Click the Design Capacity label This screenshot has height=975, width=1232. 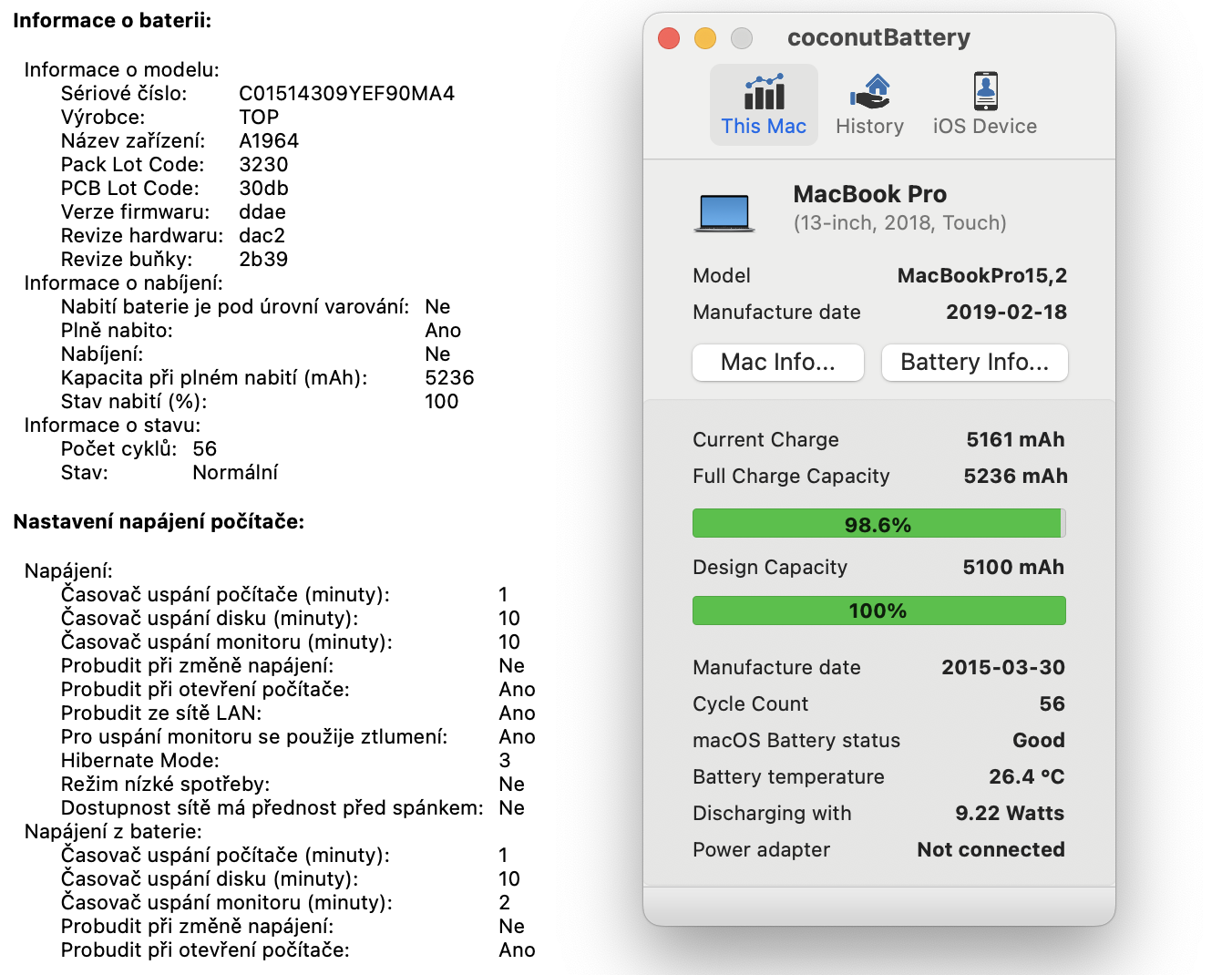(x=770, y=568)
